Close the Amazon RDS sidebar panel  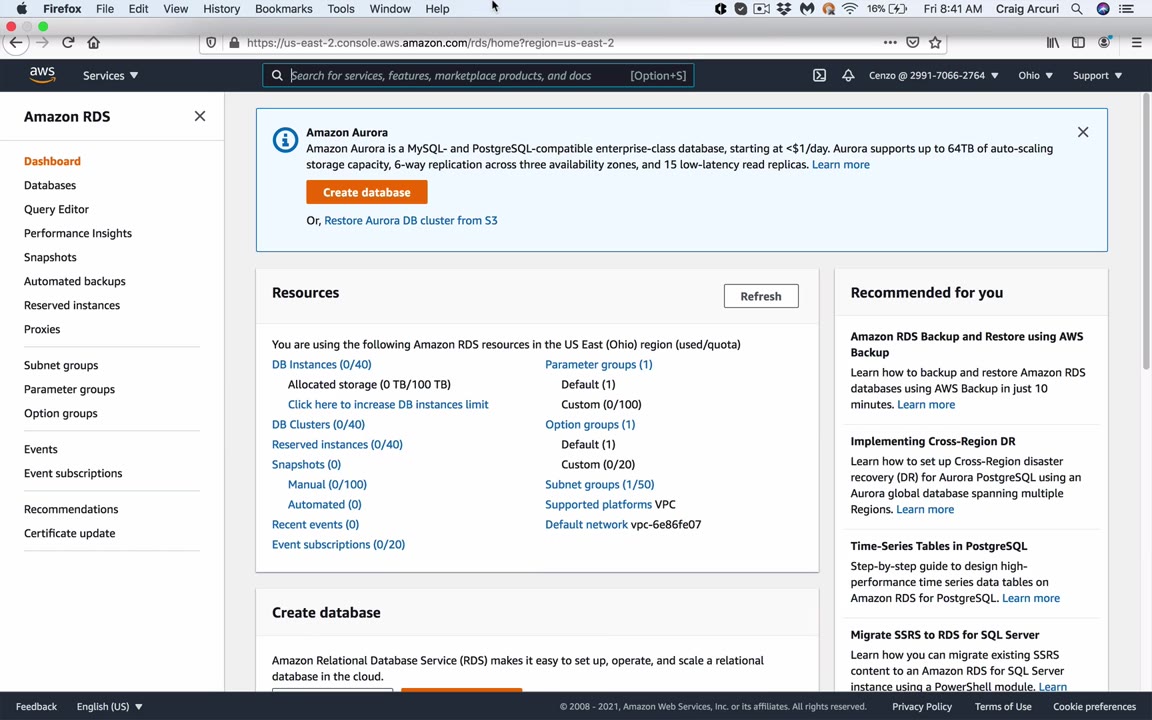(x=200, y=116)
